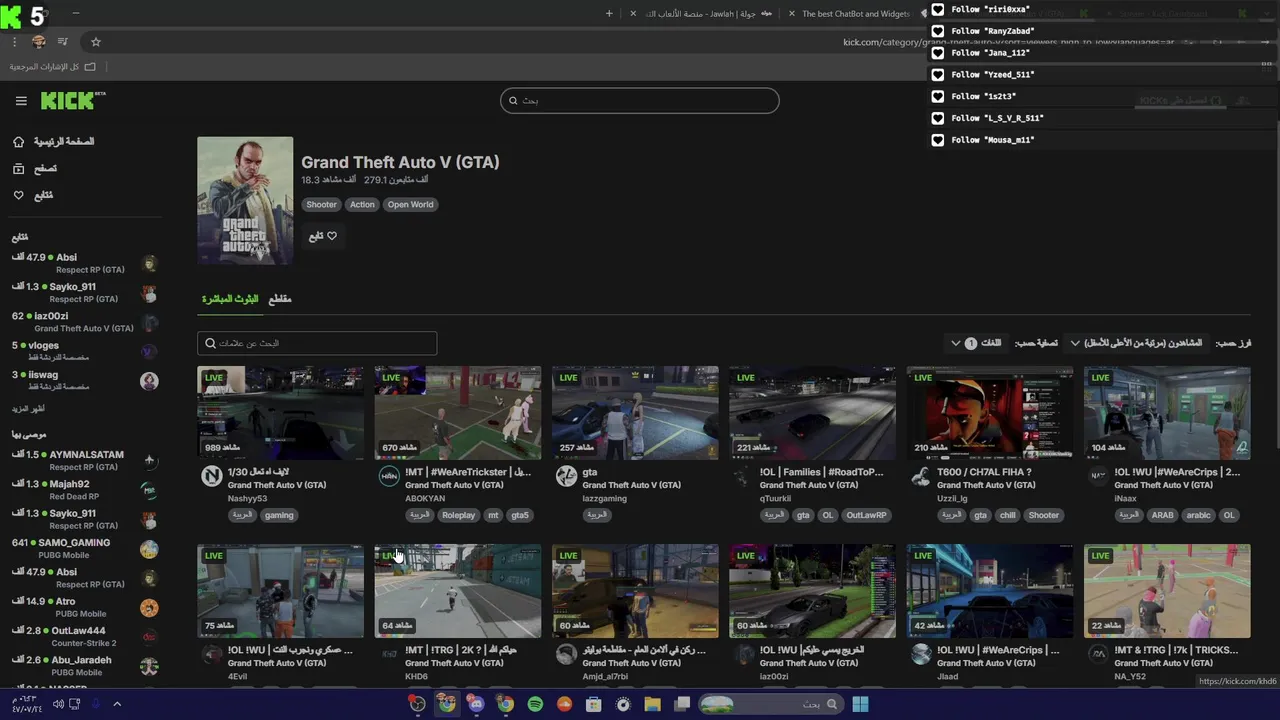Switch to the Jawlah browser tab
The width and height of the screenshot is (1280, 720).
(x=702, y=14)
